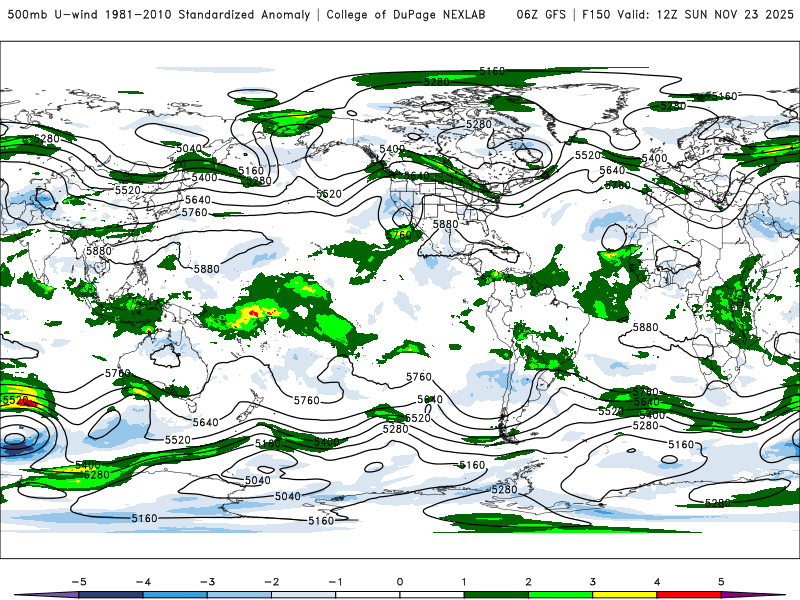The height and width of the screenshot is (600, 800).
Task: Click the colorbar label '5'
Action: point(721,582)
